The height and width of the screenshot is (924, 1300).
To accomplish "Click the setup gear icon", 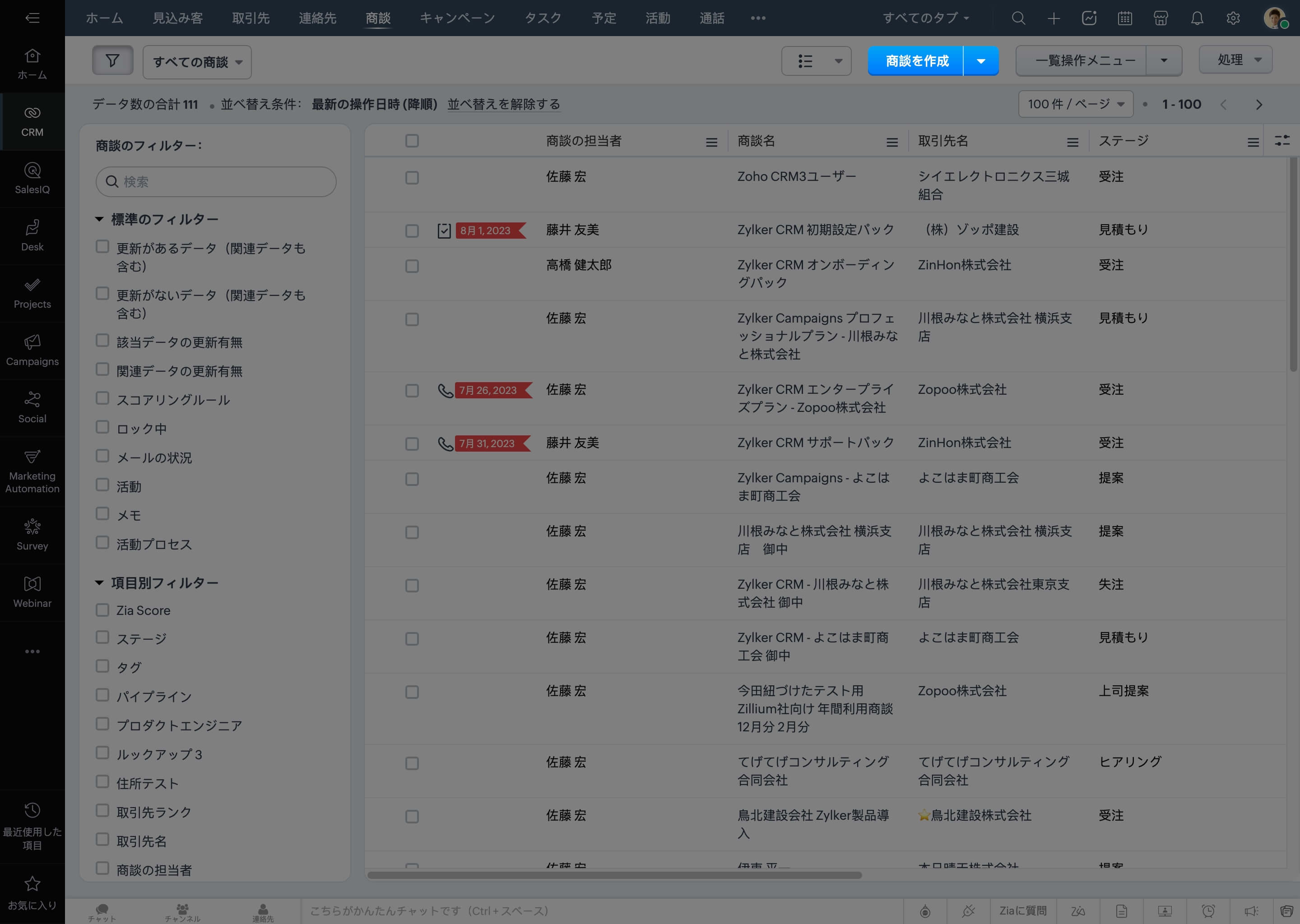I will point(1233,18).
